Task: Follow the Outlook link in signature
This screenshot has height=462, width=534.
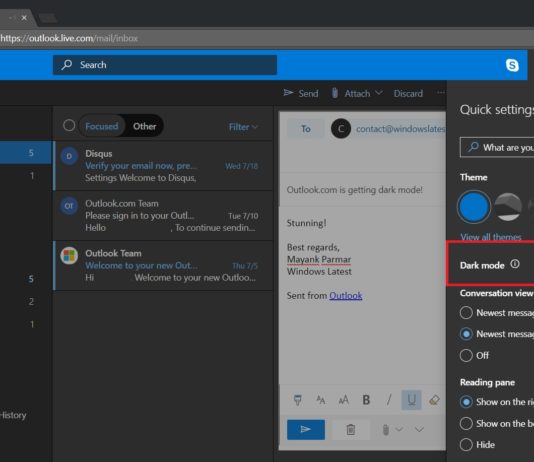Action: click(345, 296)
